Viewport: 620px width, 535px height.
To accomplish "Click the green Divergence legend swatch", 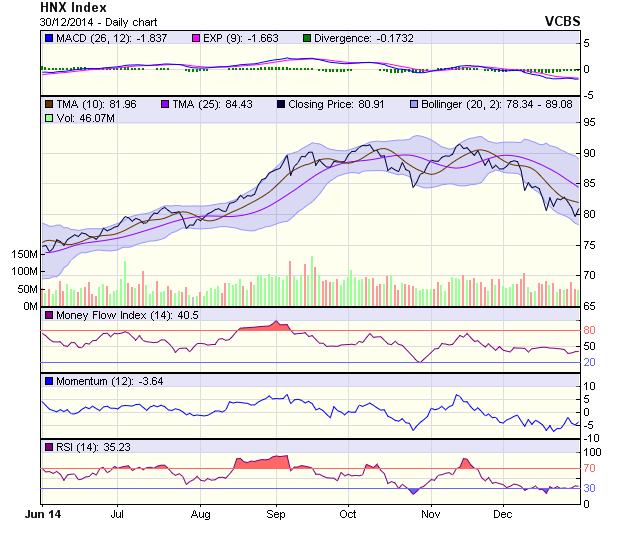I will (x=306, y=38).
